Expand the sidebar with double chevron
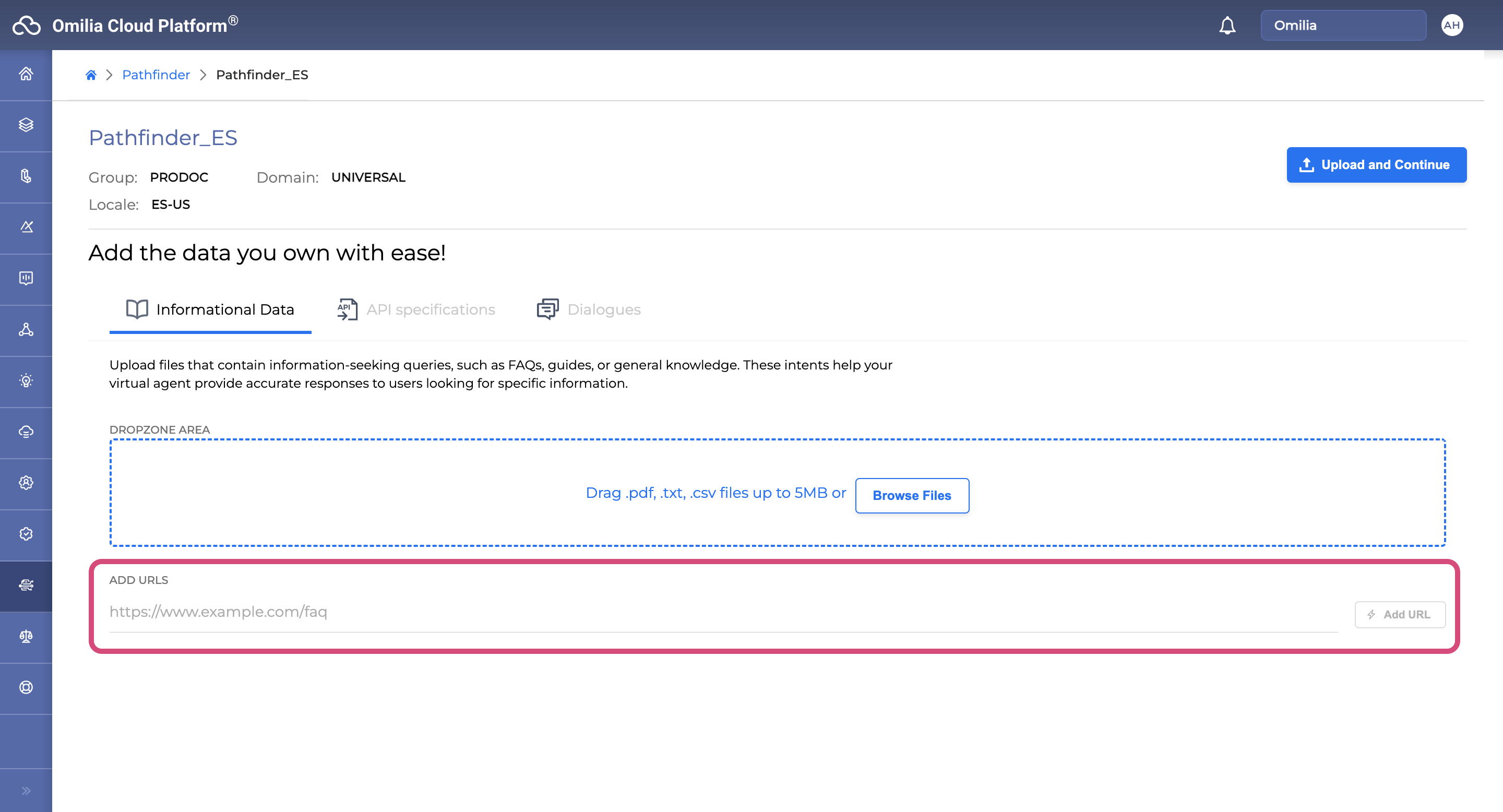 point(26,791)
